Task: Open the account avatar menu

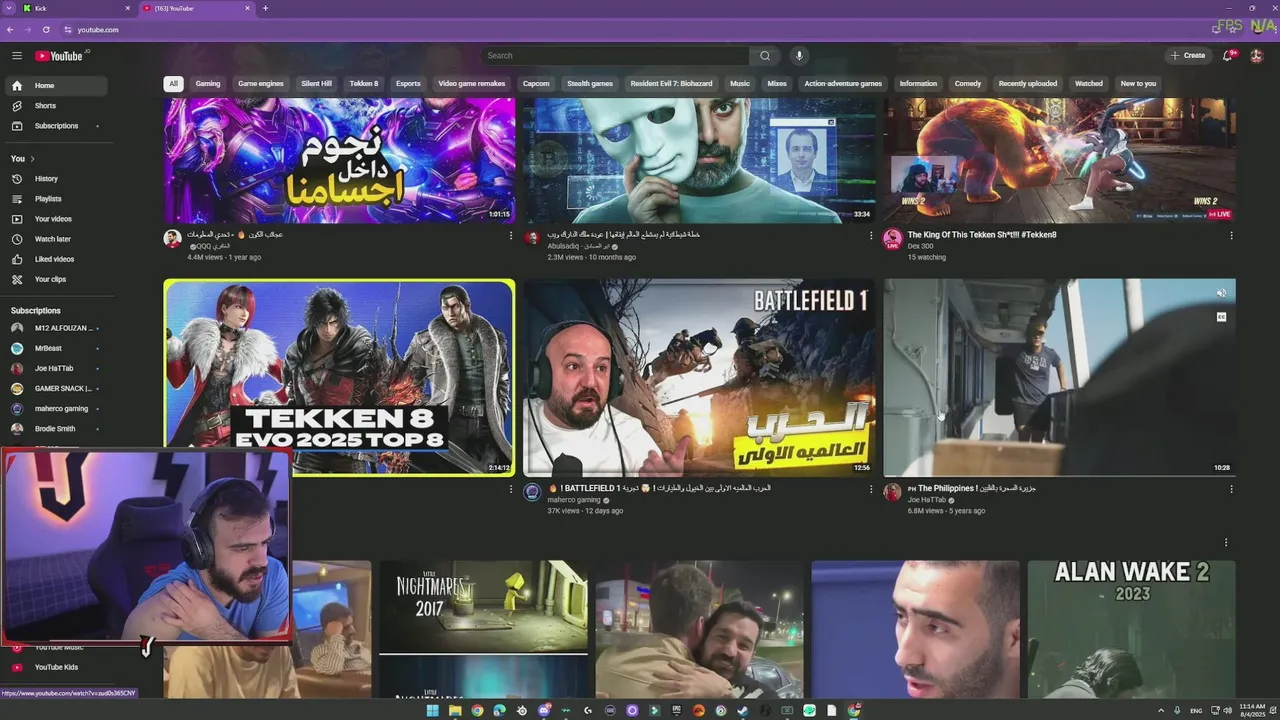Action: pyautogui.click(x=1257, y=56)
